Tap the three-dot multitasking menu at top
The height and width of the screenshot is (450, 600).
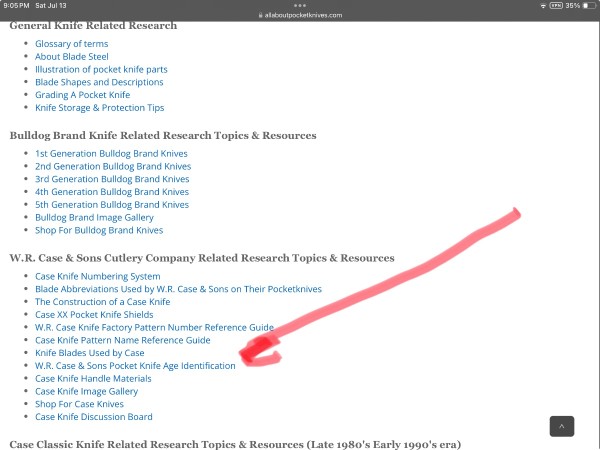[300, 5]
